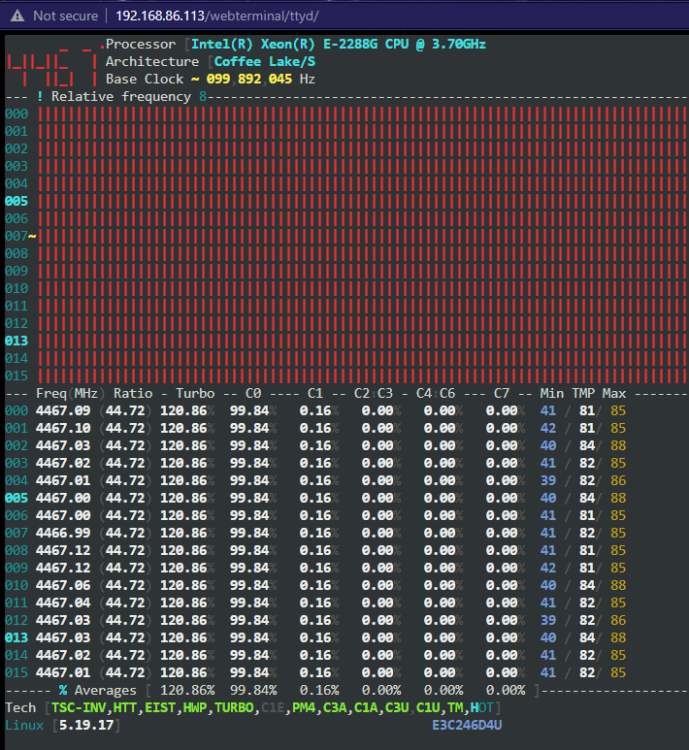Click C1 value 0.16 in core 012 row
689x750 pixels.
pos(315,620)
